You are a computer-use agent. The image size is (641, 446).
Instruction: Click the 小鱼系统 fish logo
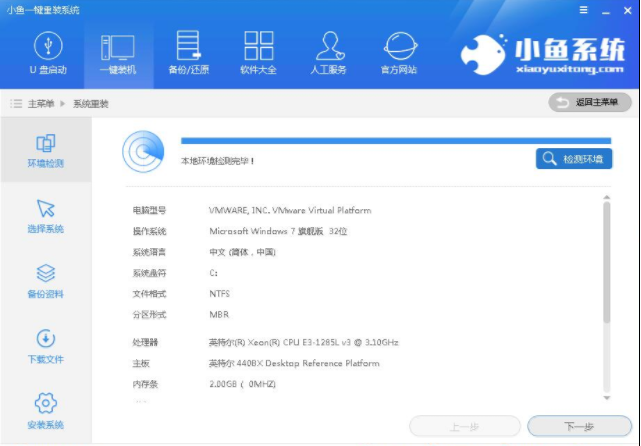pyautogui.click(x=483, y=55)
